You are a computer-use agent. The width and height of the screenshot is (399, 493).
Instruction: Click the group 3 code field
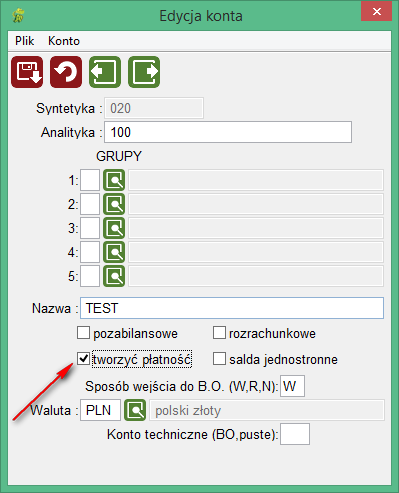click(x=90, y=228)
